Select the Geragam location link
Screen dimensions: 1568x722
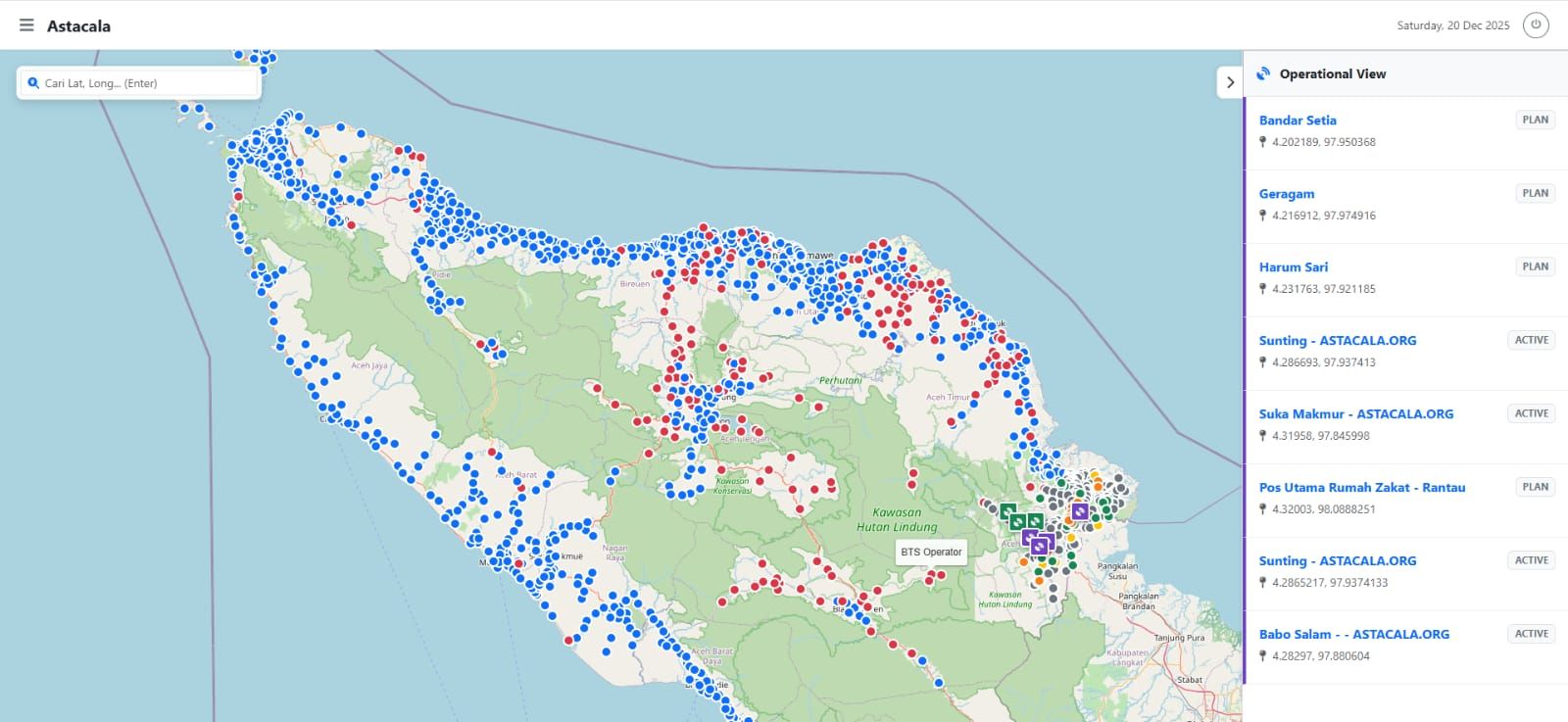(1287, 194)
